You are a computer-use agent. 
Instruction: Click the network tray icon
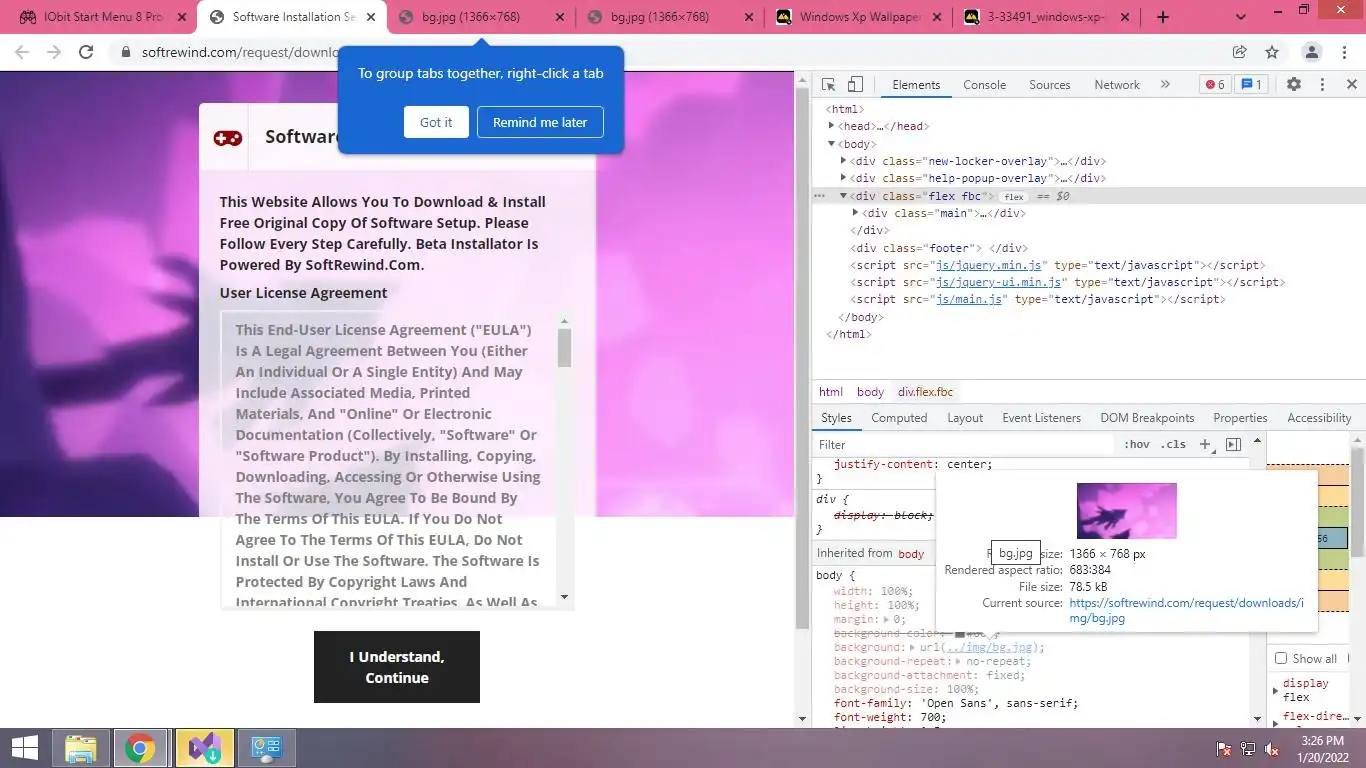[x=1248, y=749]
